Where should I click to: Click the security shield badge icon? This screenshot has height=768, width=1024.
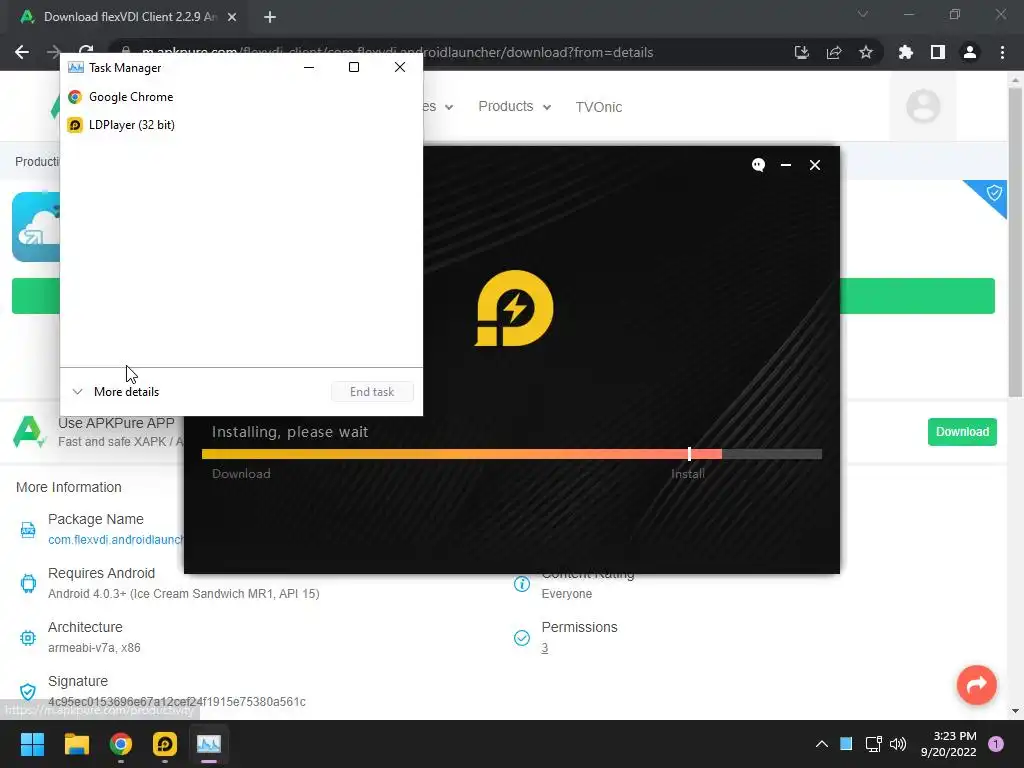tap(994, 193)
